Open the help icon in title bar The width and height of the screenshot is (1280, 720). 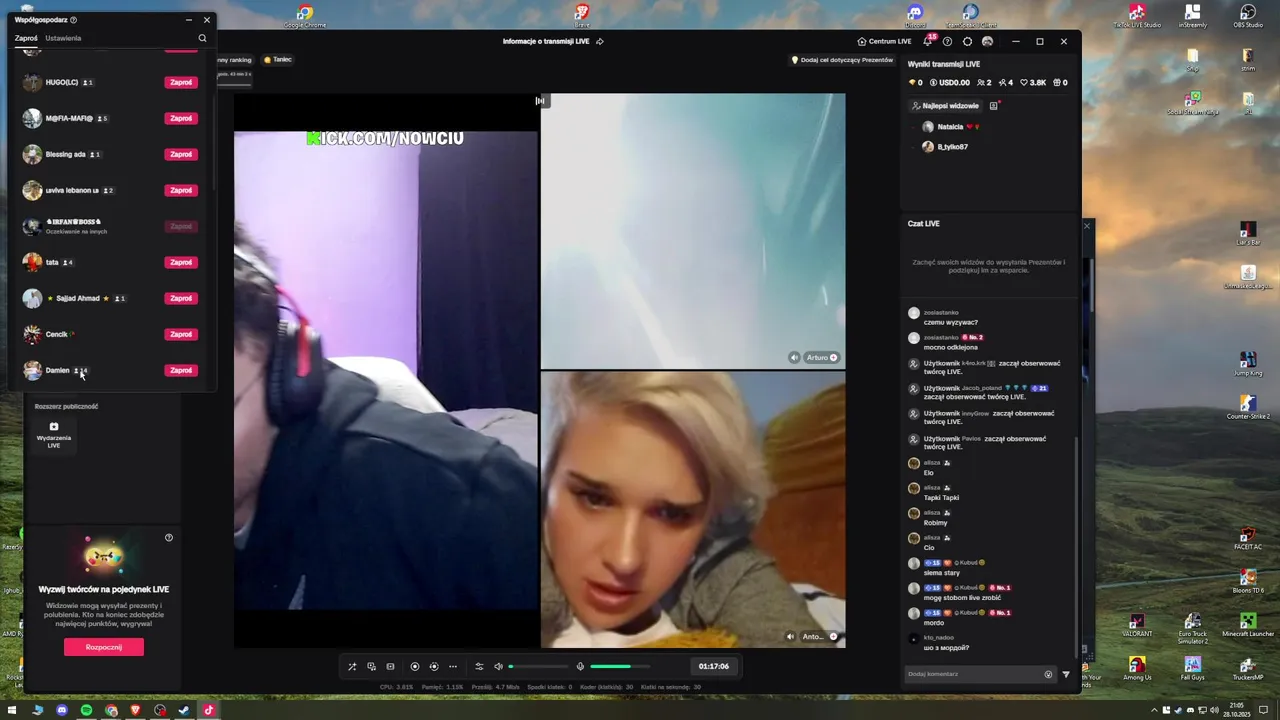tap(948, 41)
